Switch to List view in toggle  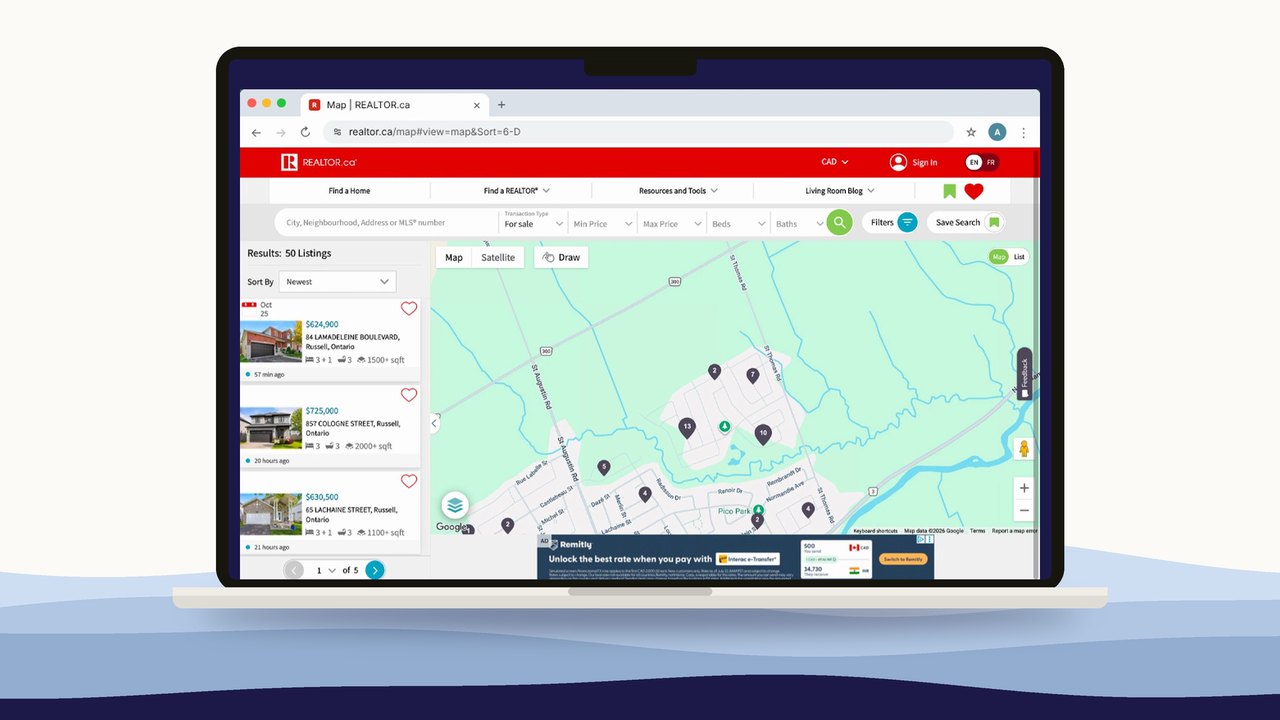coord(1019,257)
